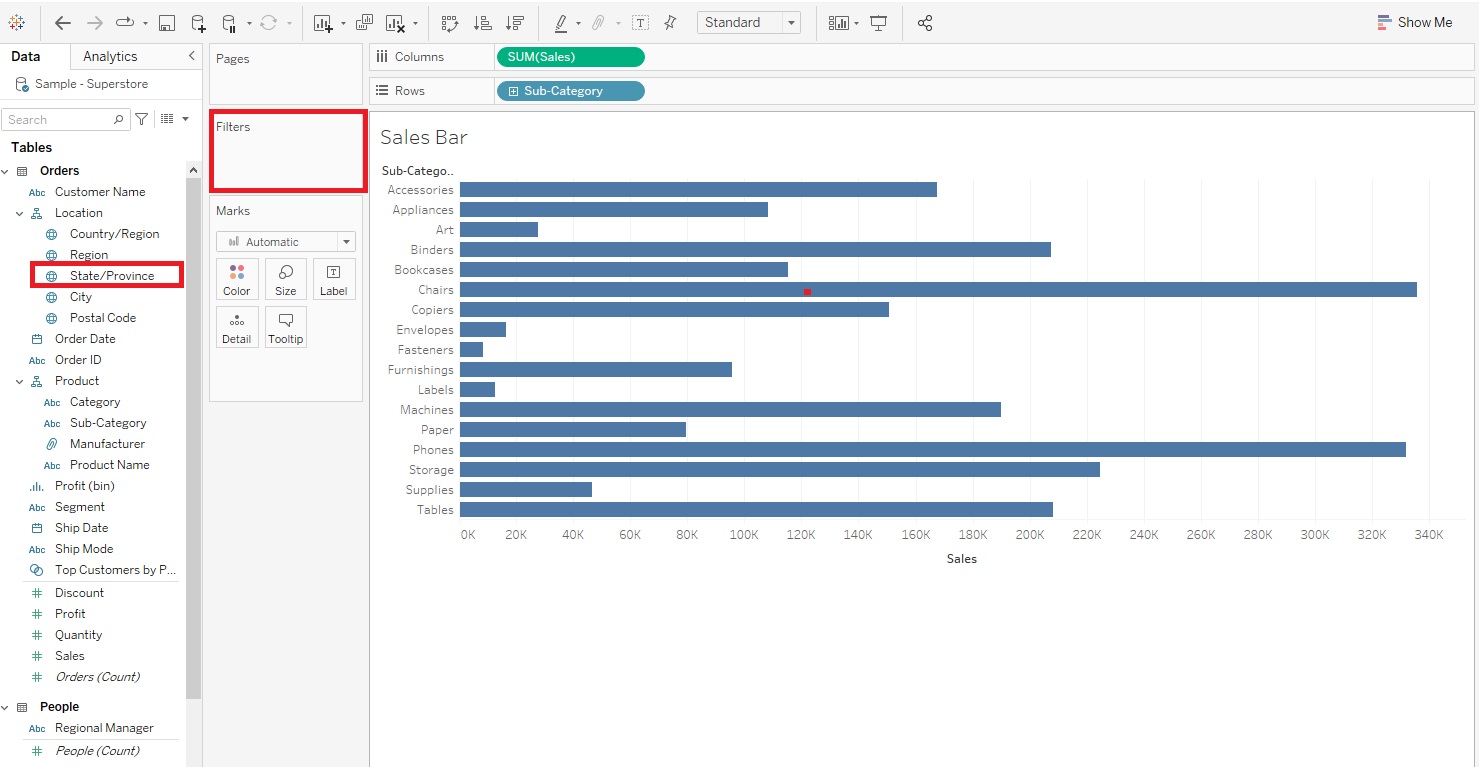Open the Show Me panel

[x=1415, y=22]
